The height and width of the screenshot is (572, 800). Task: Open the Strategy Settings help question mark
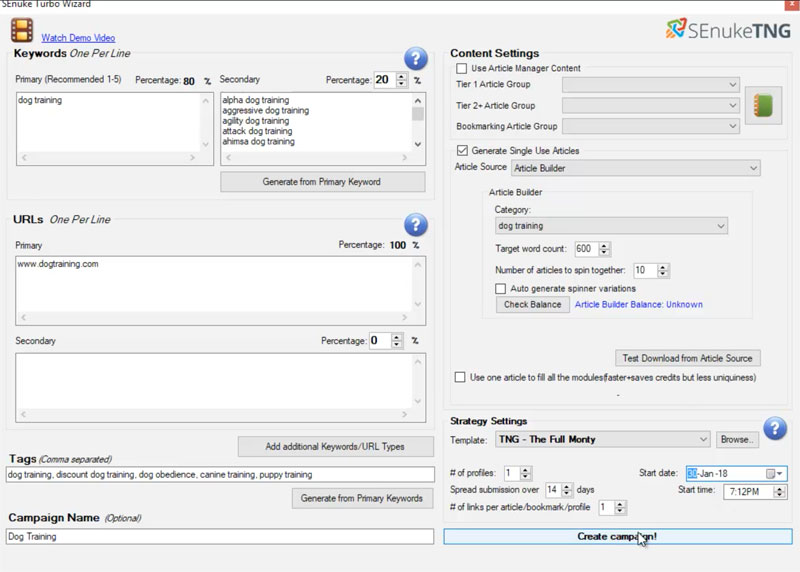pos(775,428)
